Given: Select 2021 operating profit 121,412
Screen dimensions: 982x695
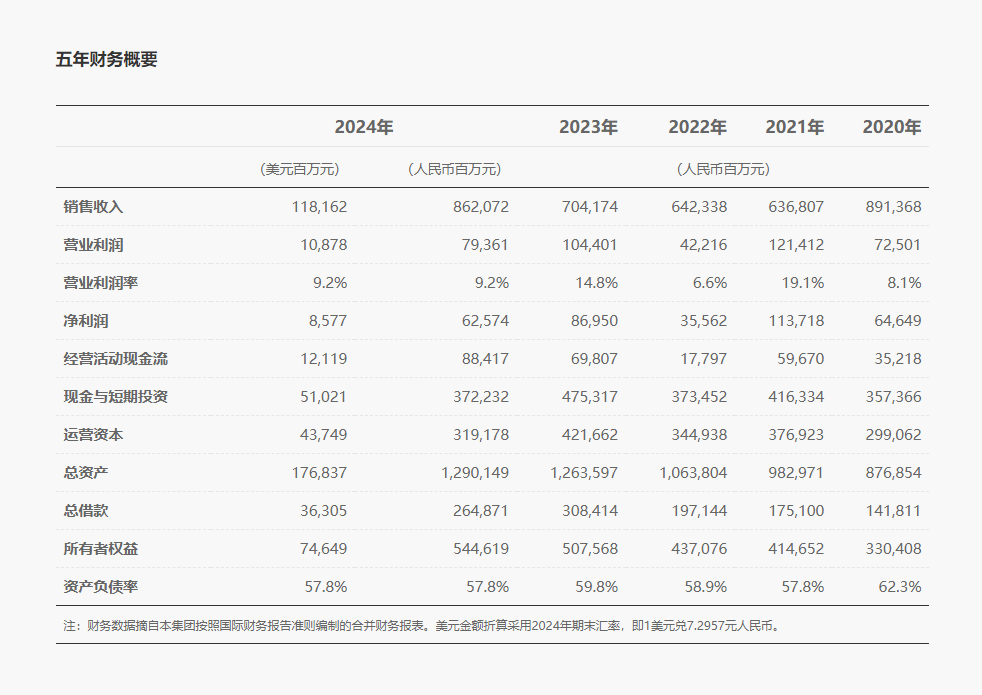Looking at the screenshot, I should pos(796,245).
